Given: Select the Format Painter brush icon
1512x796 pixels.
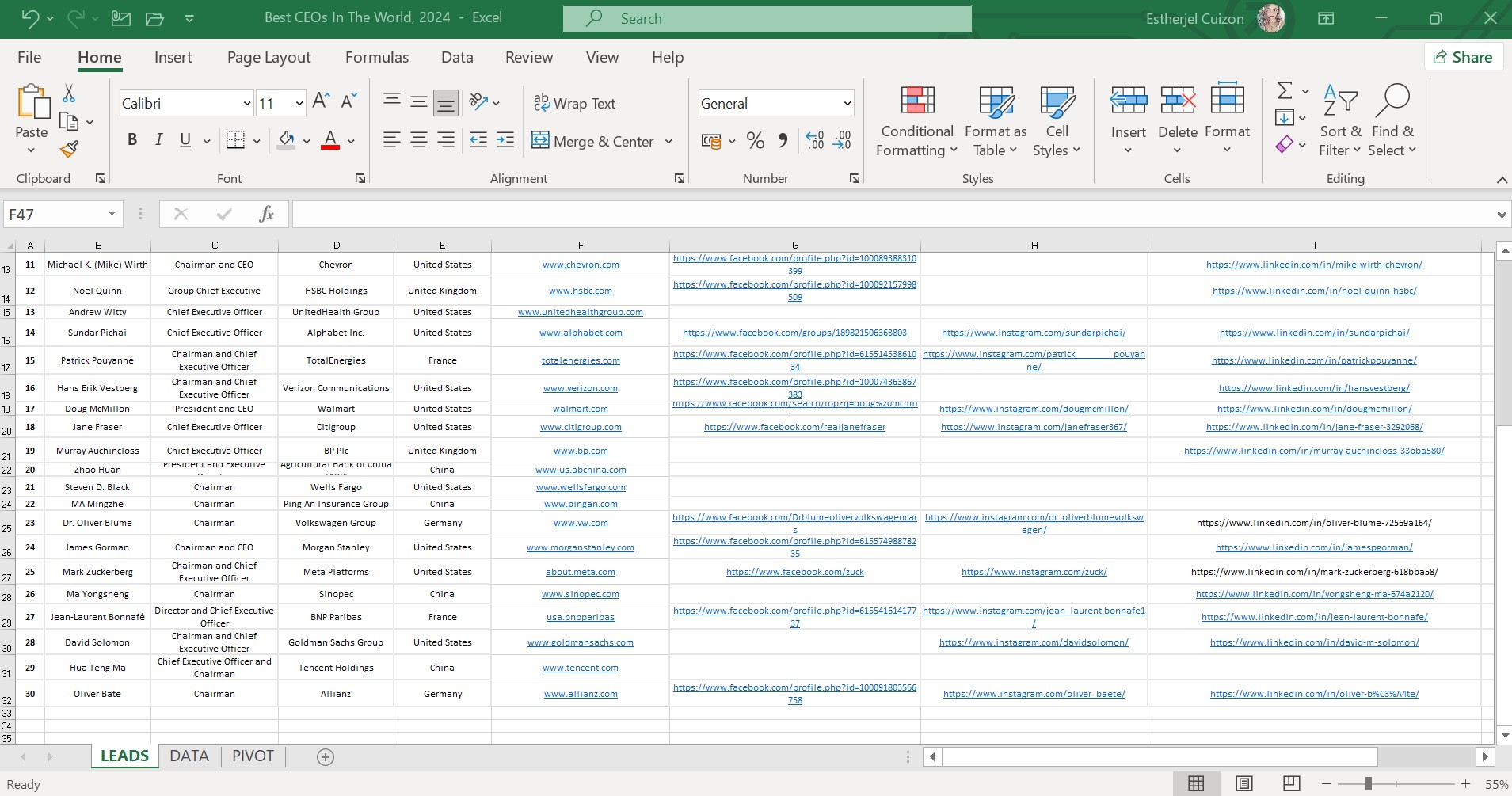Looking at the screenshot, I should coord(69,148).
